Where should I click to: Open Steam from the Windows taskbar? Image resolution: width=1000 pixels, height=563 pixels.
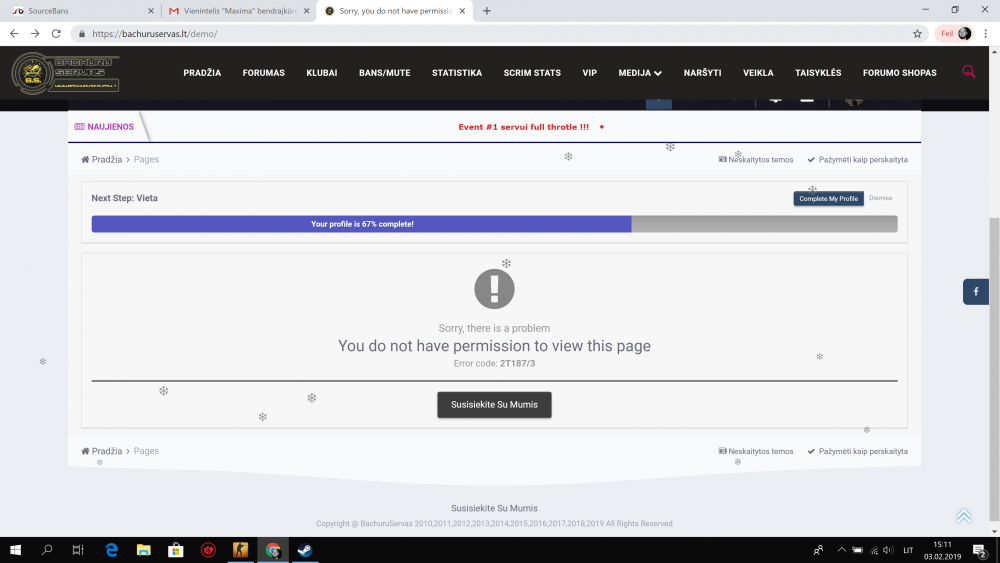(304, 550)
